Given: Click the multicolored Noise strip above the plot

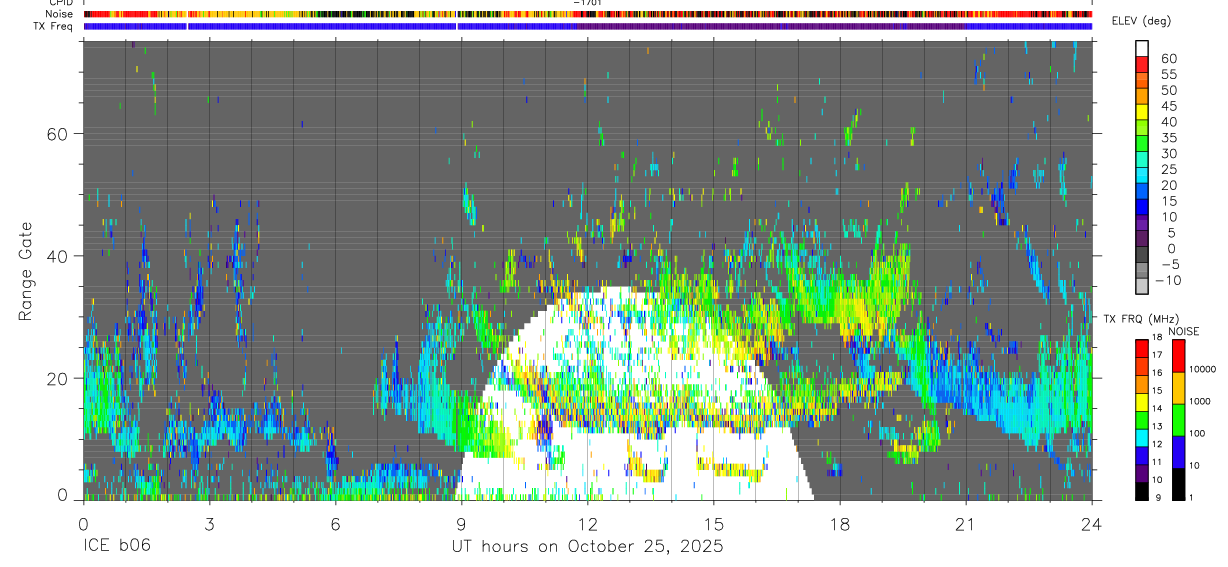Looking at the screenshot, I should 587,14.
